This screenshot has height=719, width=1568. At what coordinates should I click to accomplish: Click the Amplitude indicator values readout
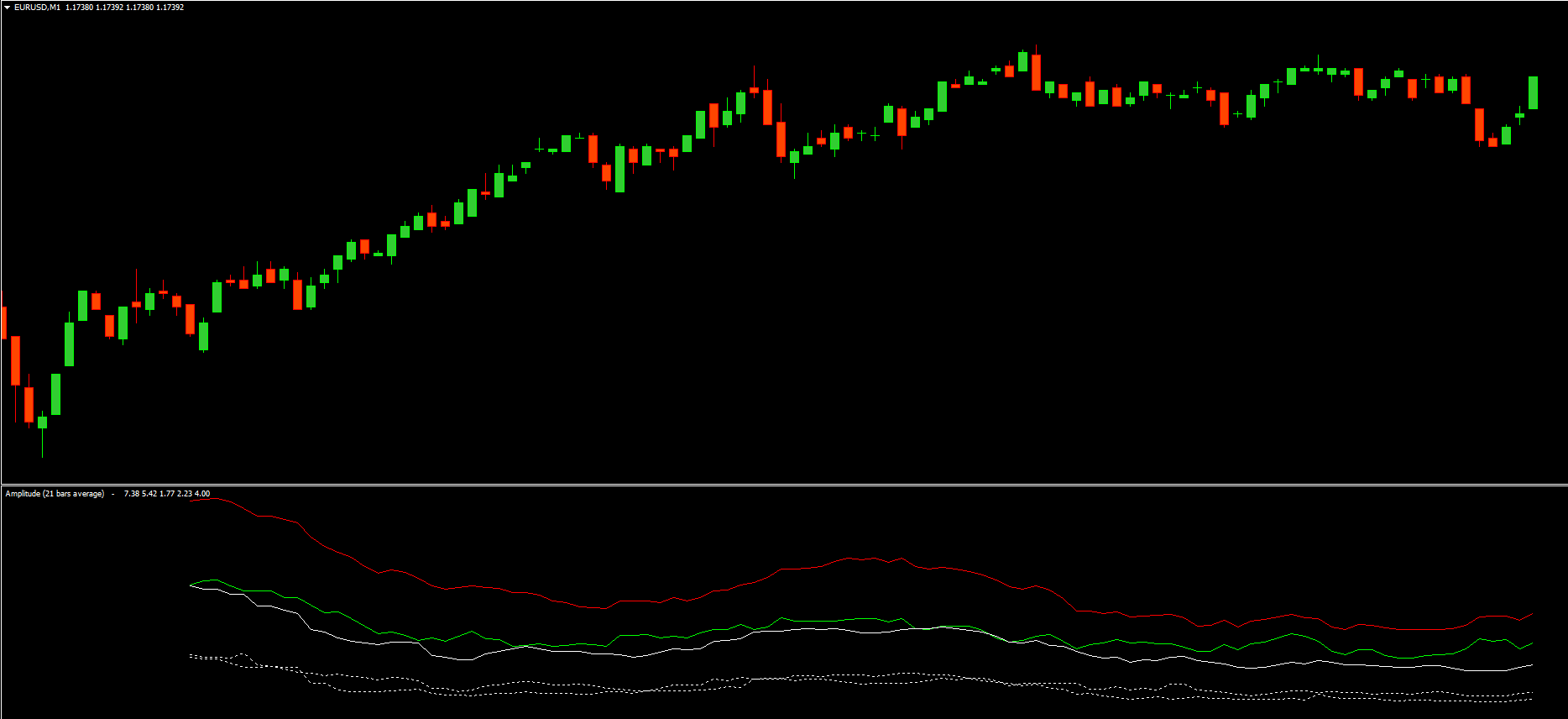click(x=166, y=494)
